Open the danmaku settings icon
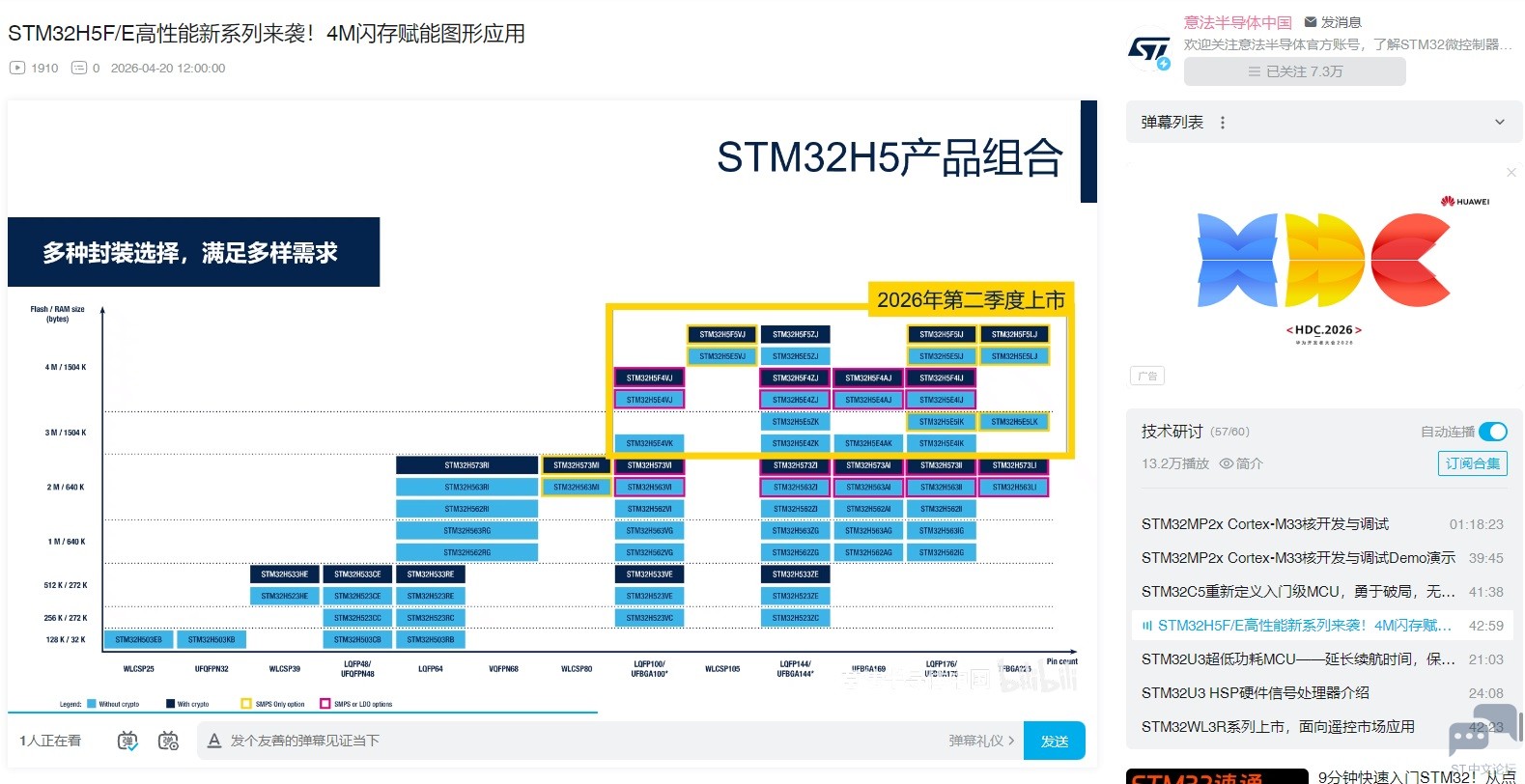Screen dimensions: 1525x784 [x=168, y=741]
